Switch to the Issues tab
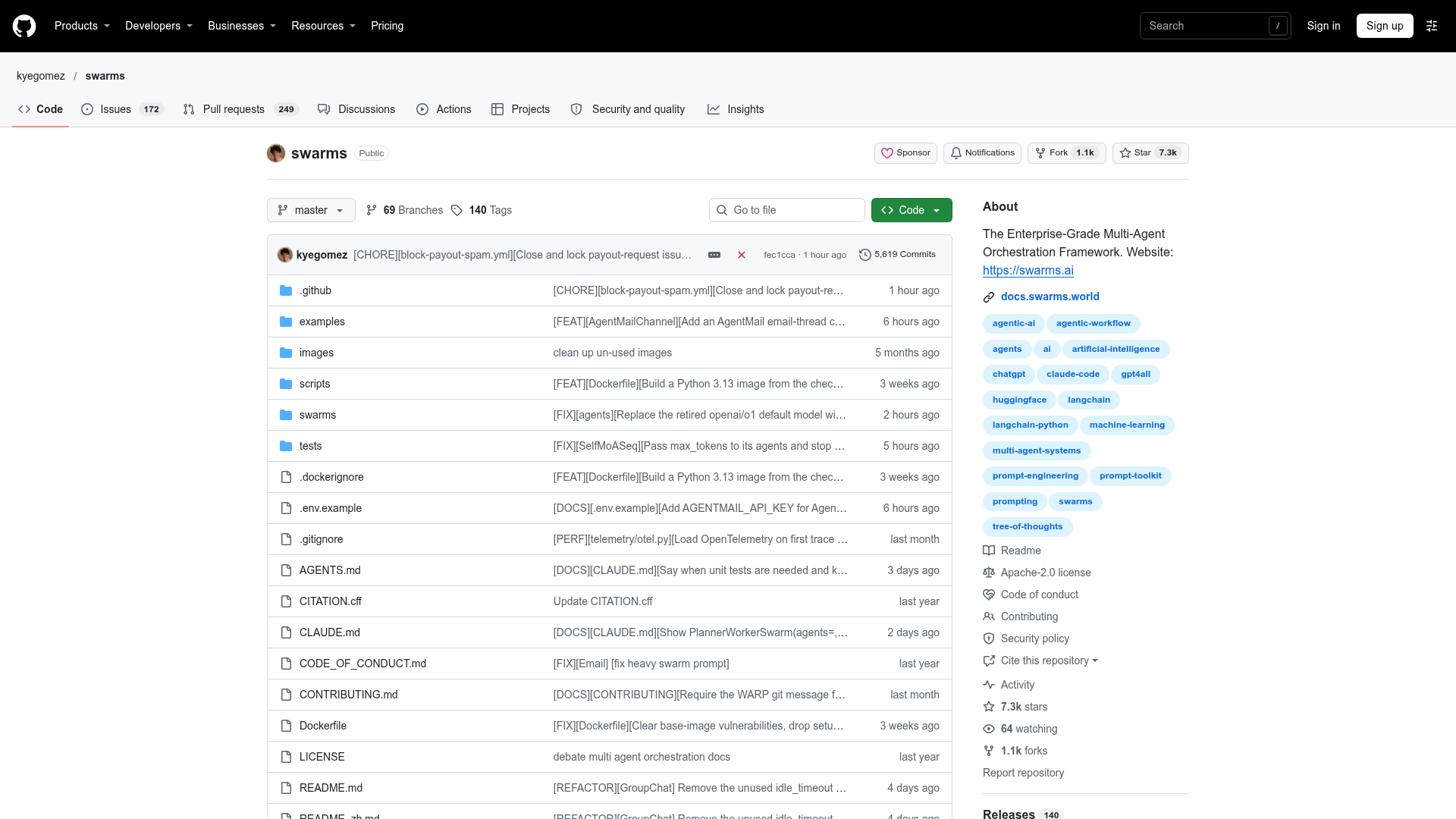 coord(122,109)
